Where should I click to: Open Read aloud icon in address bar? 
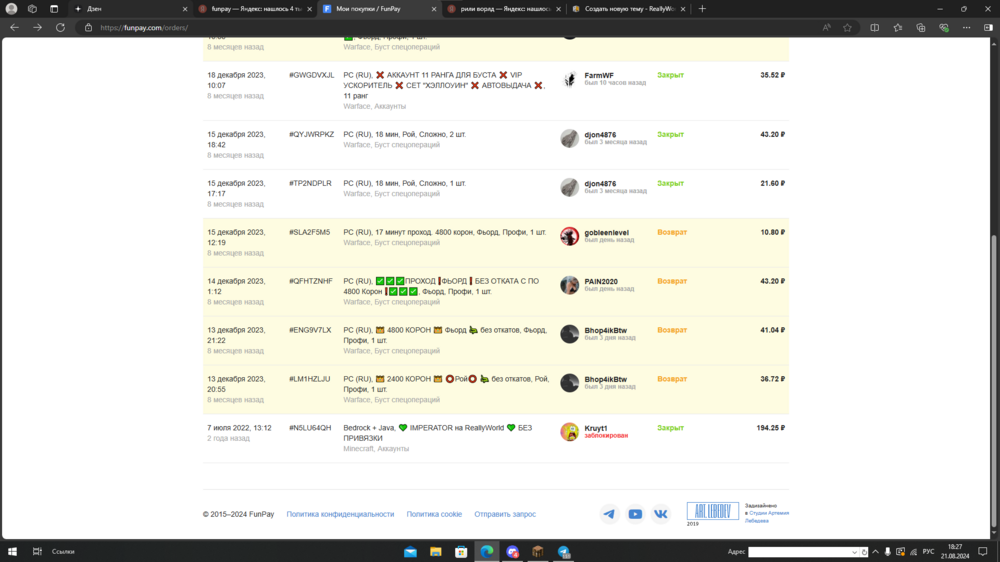pyautogui.click(x=827, y=27)
